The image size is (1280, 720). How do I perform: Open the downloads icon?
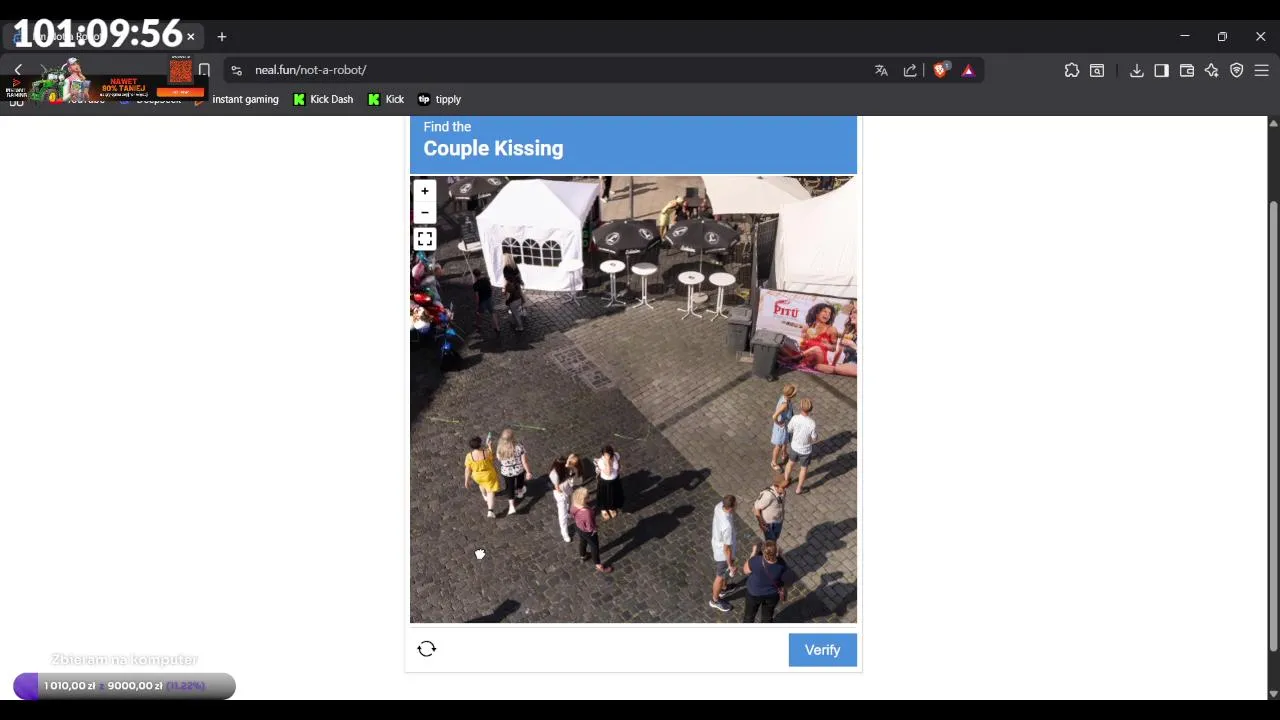tap(1137, 70)
